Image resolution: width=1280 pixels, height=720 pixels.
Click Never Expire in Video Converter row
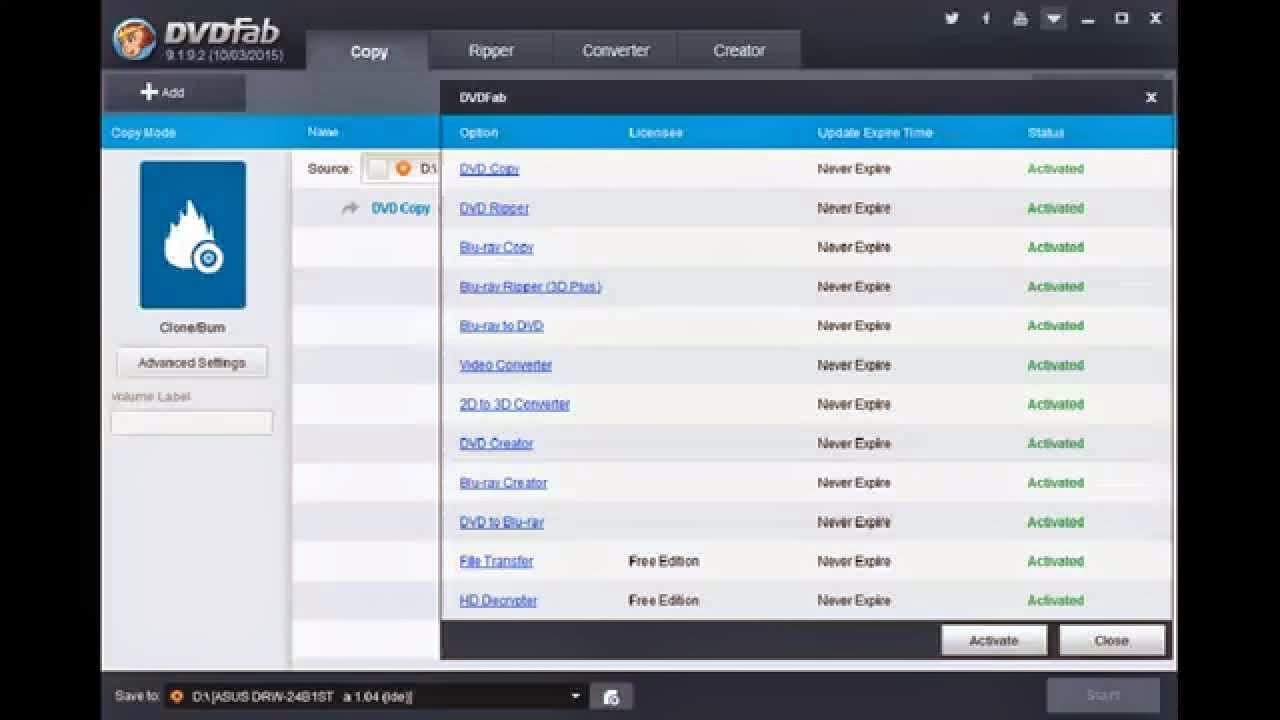tap(854, 365)
